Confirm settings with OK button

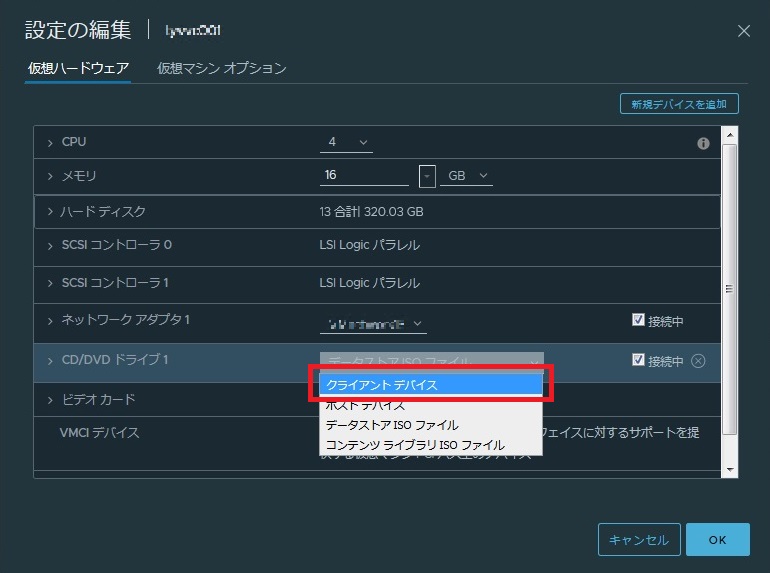[717, 540]
